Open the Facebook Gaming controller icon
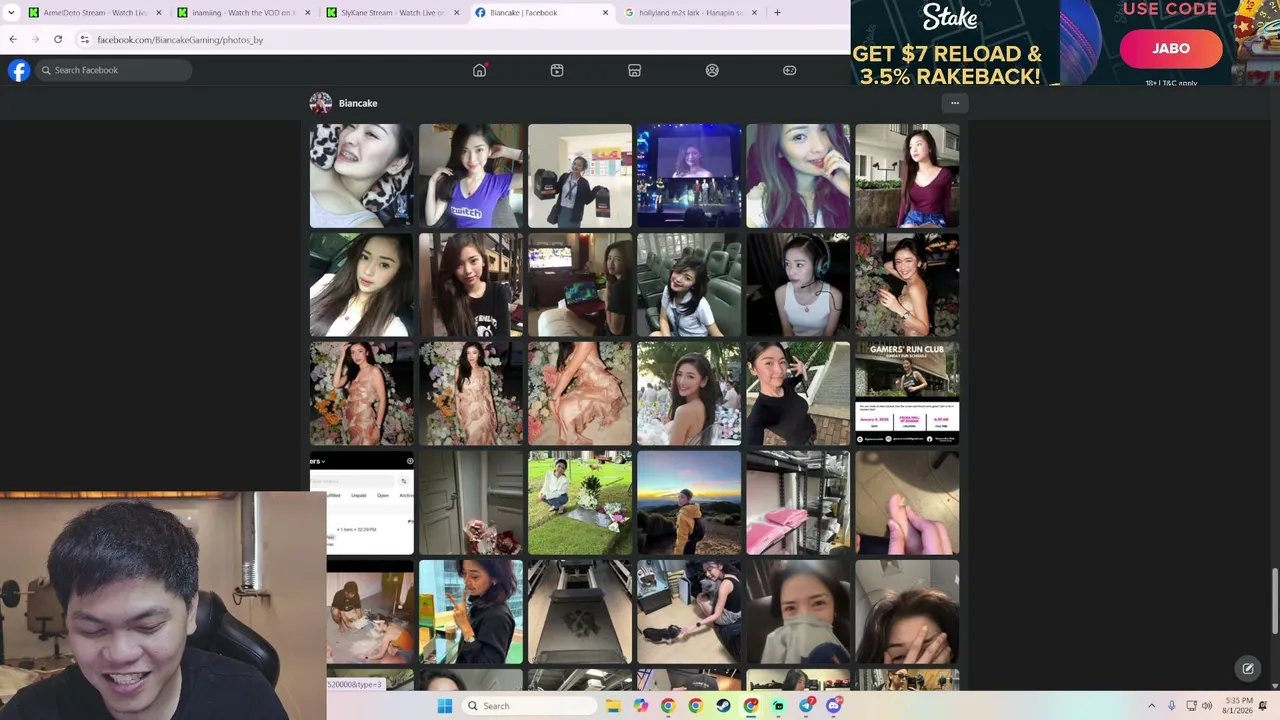The height and width of the screenshot is (720, 1280). coord(789,70)
